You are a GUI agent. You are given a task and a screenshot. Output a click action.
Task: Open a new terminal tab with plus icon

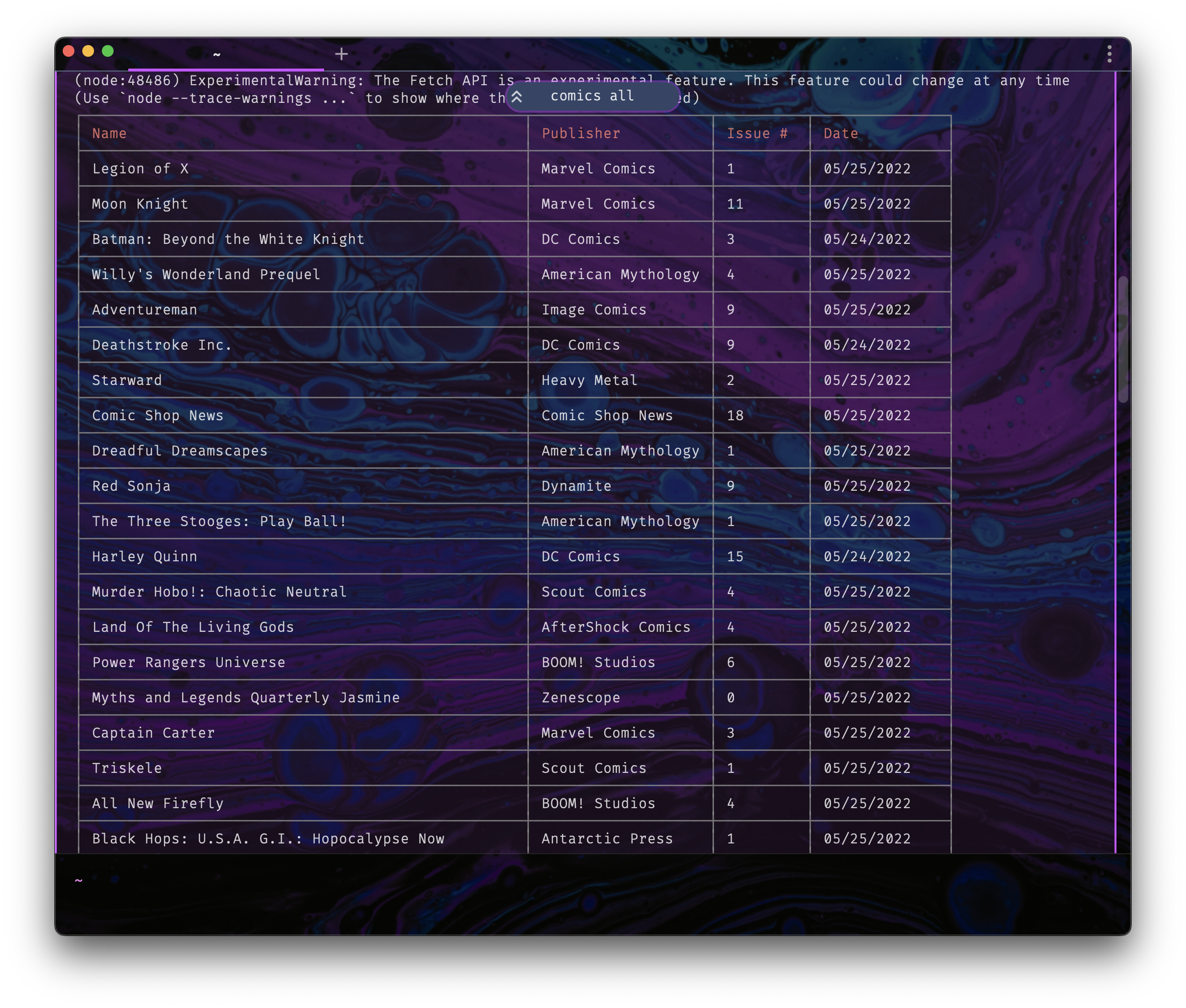[x=341, y=54]
